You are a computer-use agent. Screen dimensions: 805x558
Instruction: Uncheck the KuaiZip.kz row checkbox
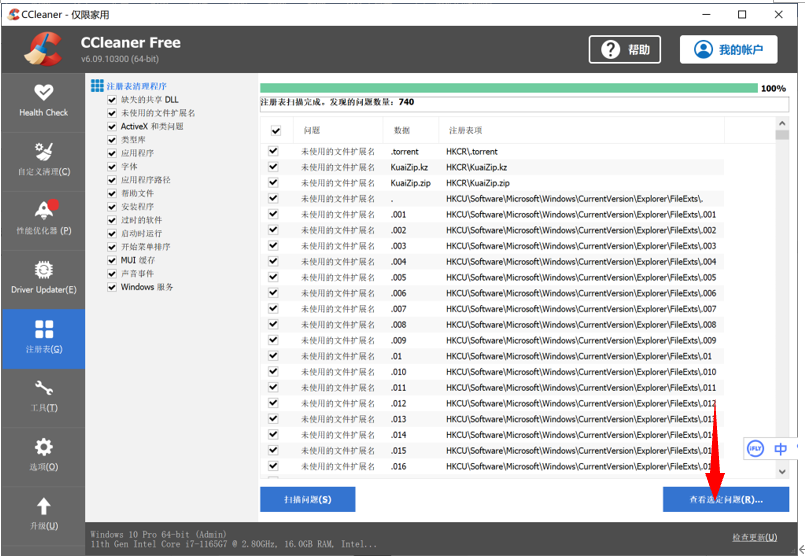273,167
